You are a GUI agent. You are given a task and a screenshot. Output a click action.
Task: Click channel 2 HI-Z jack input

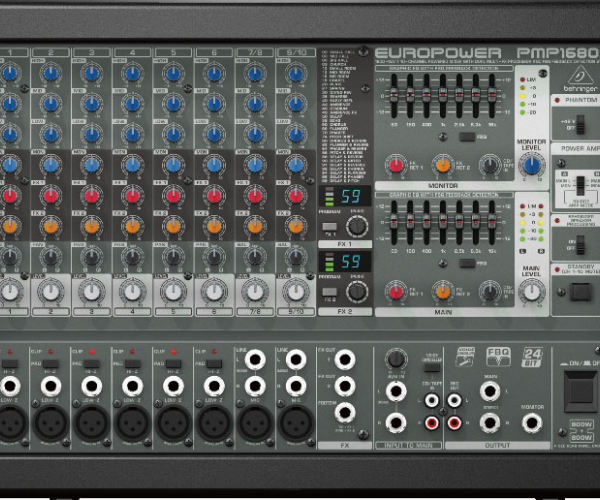[51, 386]
